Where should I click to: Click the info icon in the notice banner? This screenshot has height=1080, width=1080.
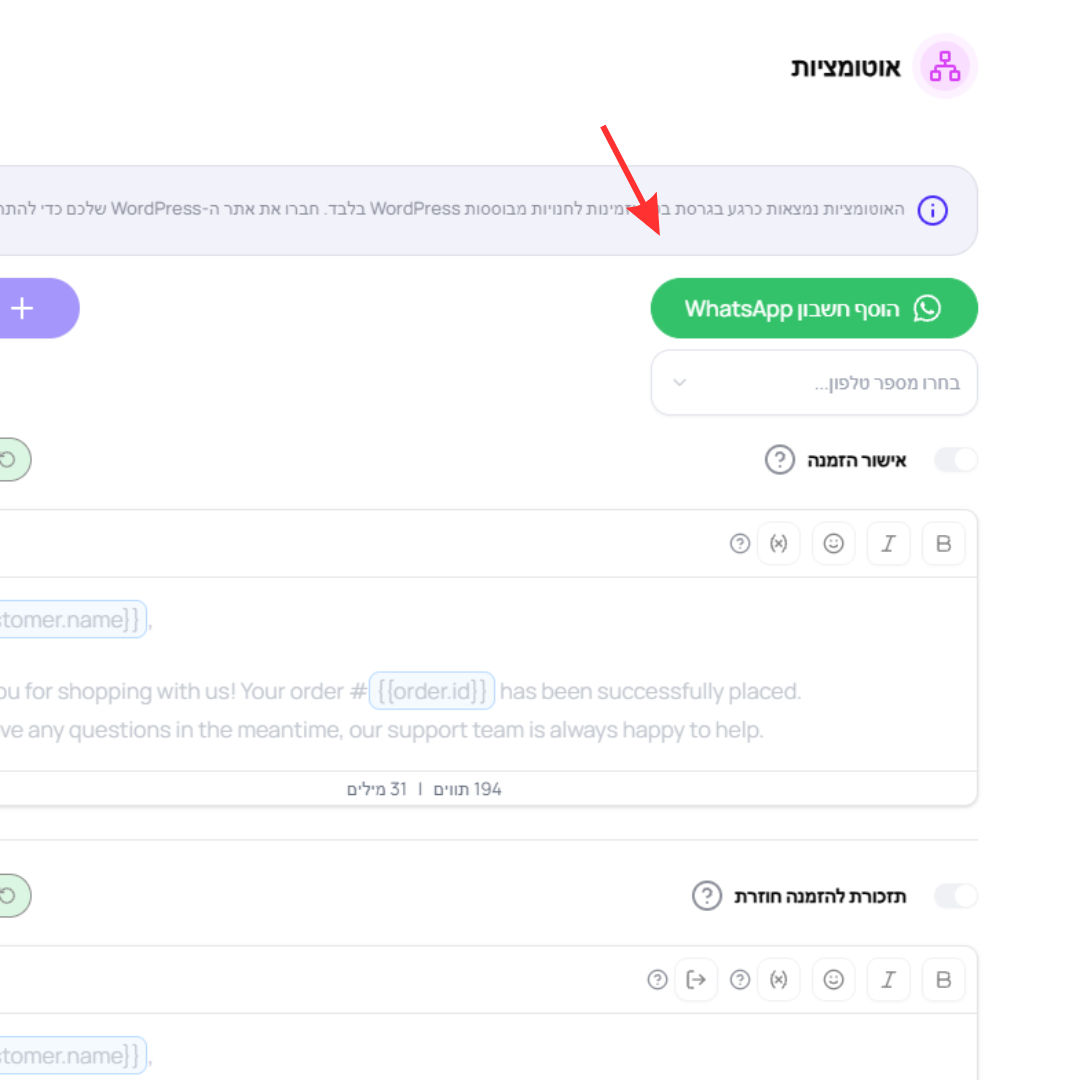[933, 210]
